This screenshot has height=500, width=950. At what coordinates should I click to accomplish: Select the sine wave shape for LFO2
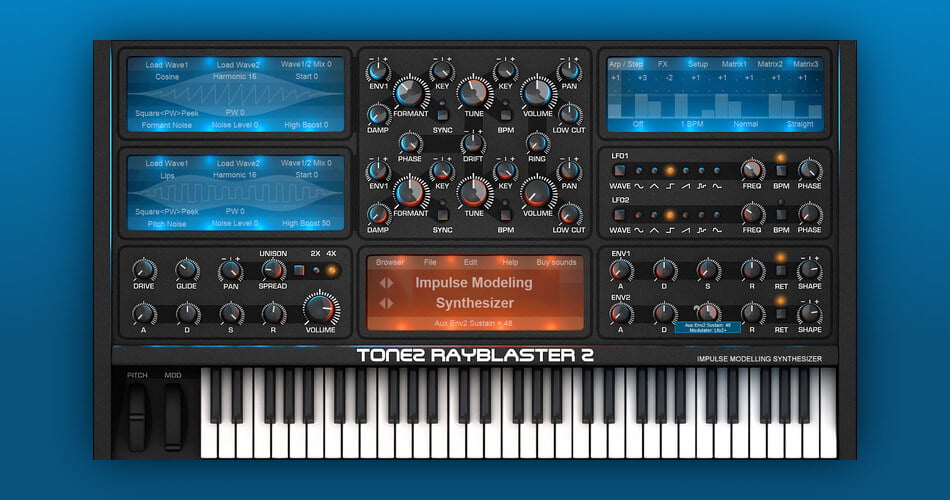639,215
